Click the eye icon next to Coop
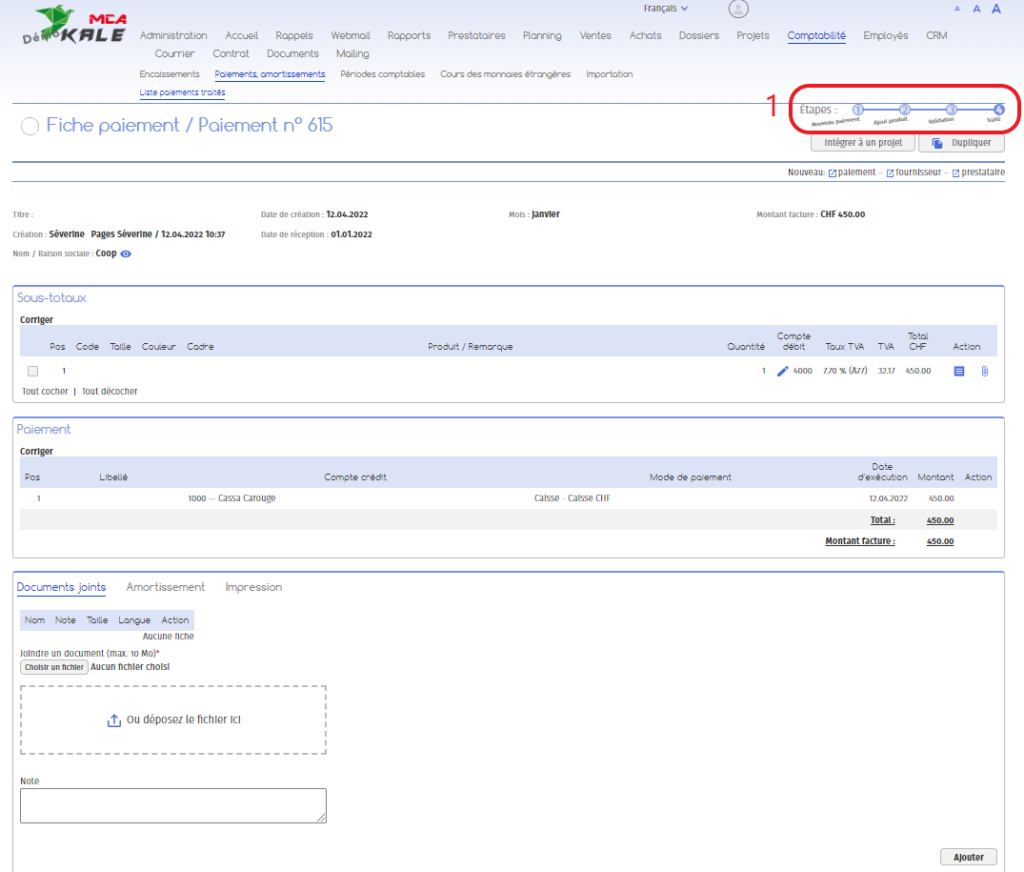 (x=126, y=254)
